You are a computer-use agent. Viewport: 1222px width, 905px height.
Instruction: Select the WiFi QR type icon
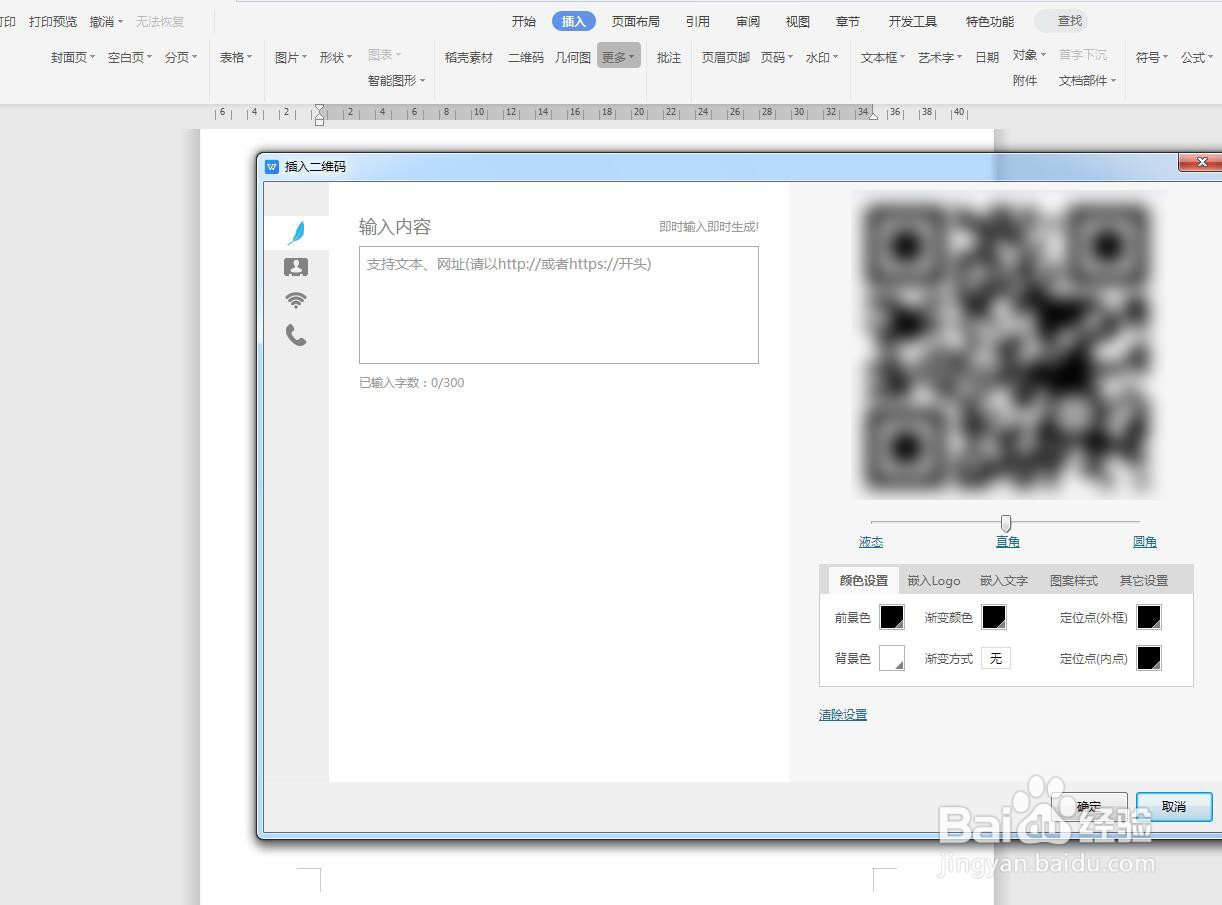(296, 300)
